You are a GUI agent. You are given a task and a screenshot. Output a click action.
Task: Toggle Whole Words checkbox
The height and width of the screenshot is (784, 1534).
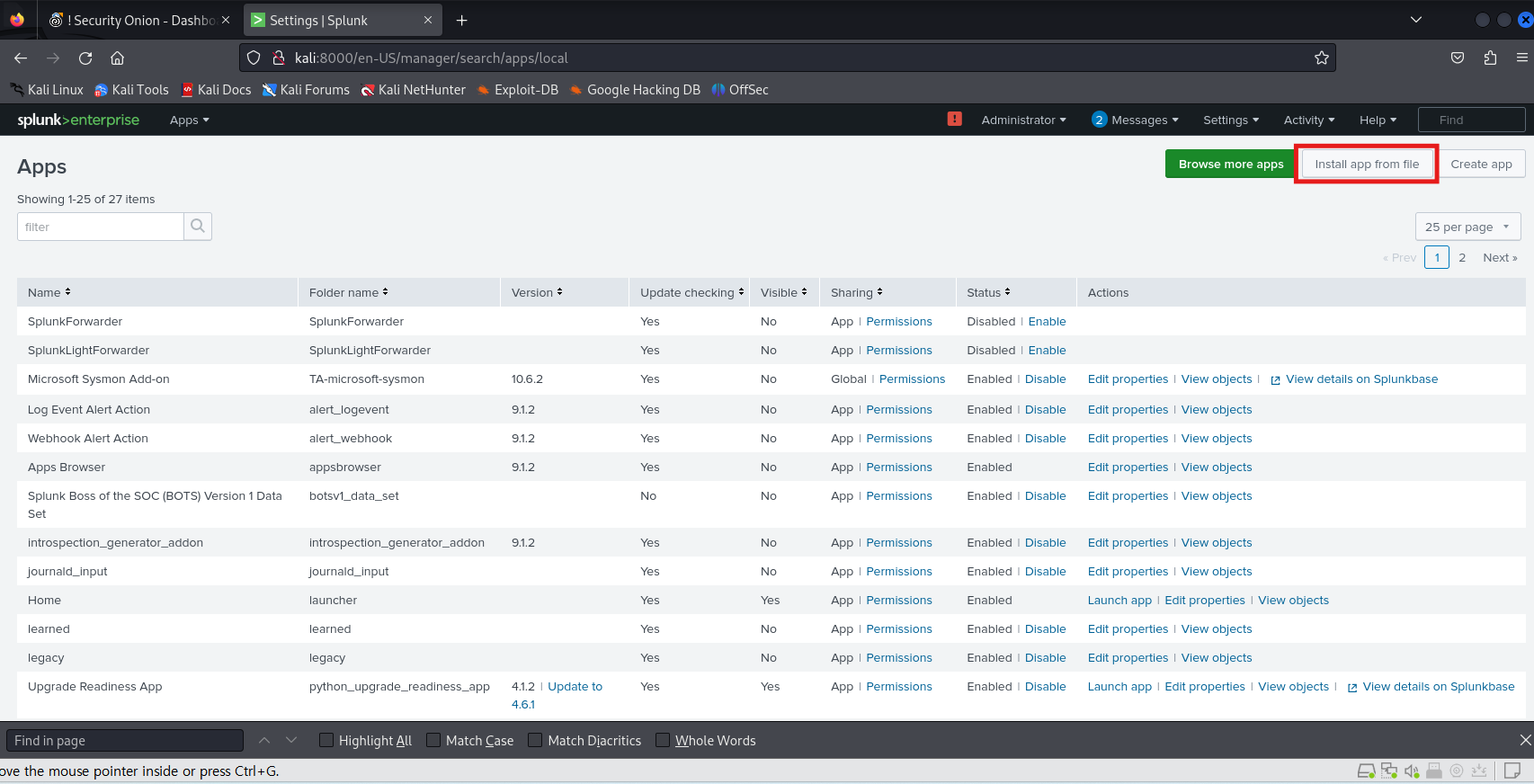[663, 740]
